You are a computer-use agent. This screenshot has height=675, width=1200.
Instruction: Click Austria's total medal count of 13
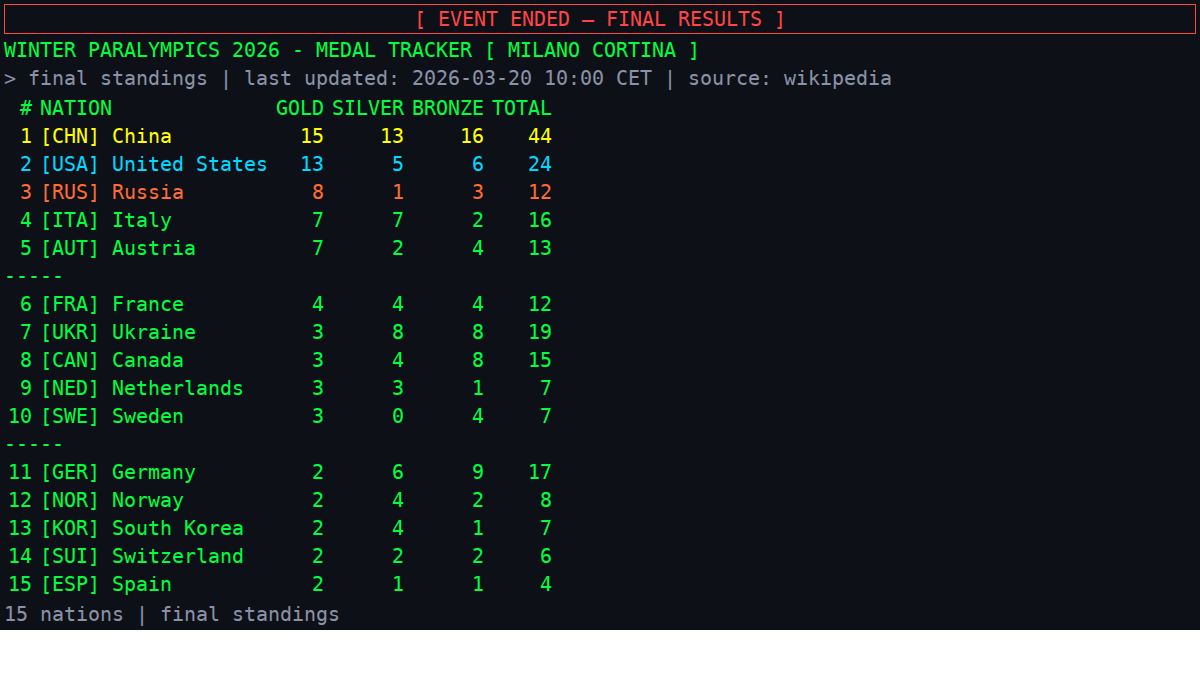[539, 248]
